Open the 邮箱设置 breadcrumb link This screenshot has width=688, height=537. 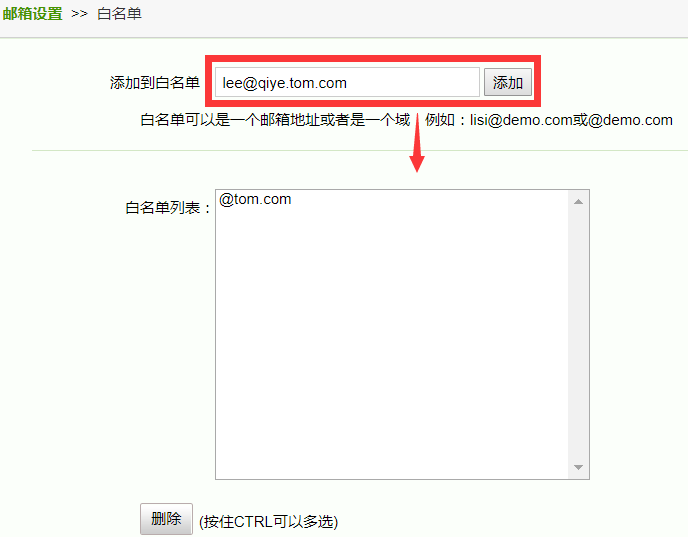click(32, 14)
